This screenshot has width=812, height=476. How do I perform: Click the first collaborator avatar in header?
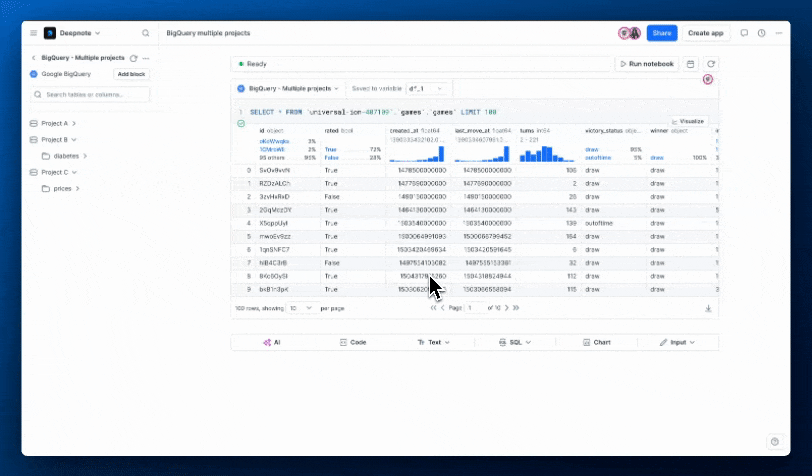click(x=625, y=33)
